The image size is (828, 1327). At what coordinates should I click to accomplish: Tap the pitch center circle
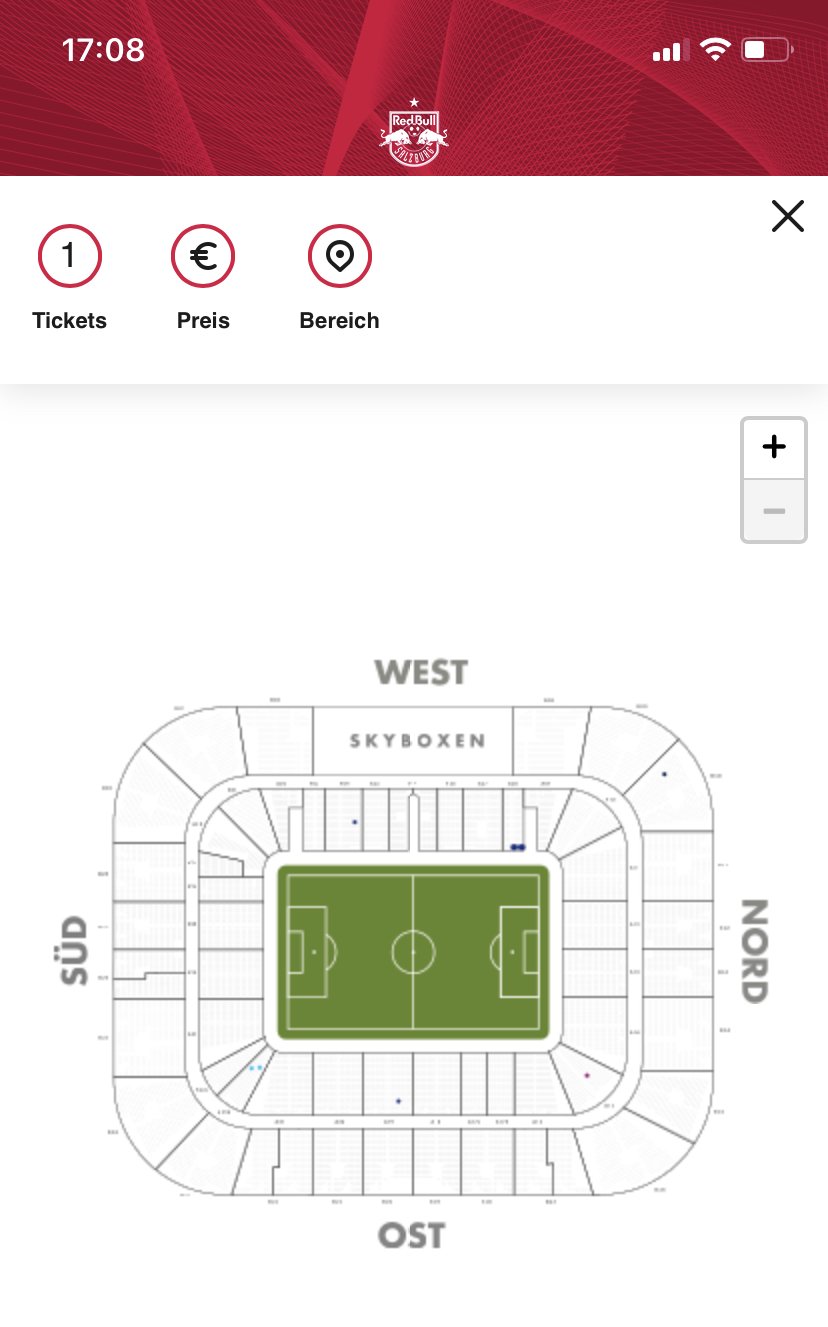pos(413,952)
